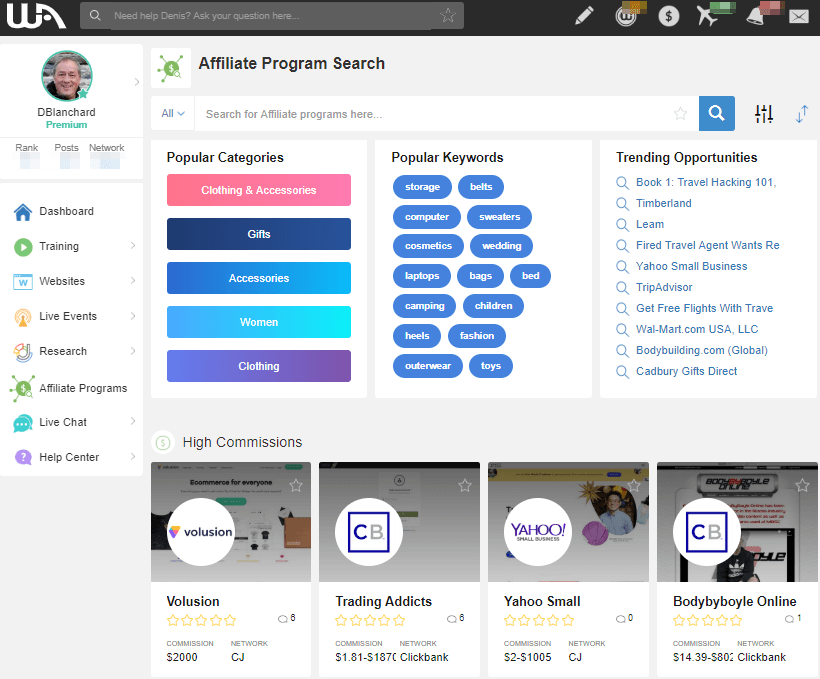This screenshot has height=679, width=820.
Task: Expand the Training submenu arrow
Action: pos(133,246)
